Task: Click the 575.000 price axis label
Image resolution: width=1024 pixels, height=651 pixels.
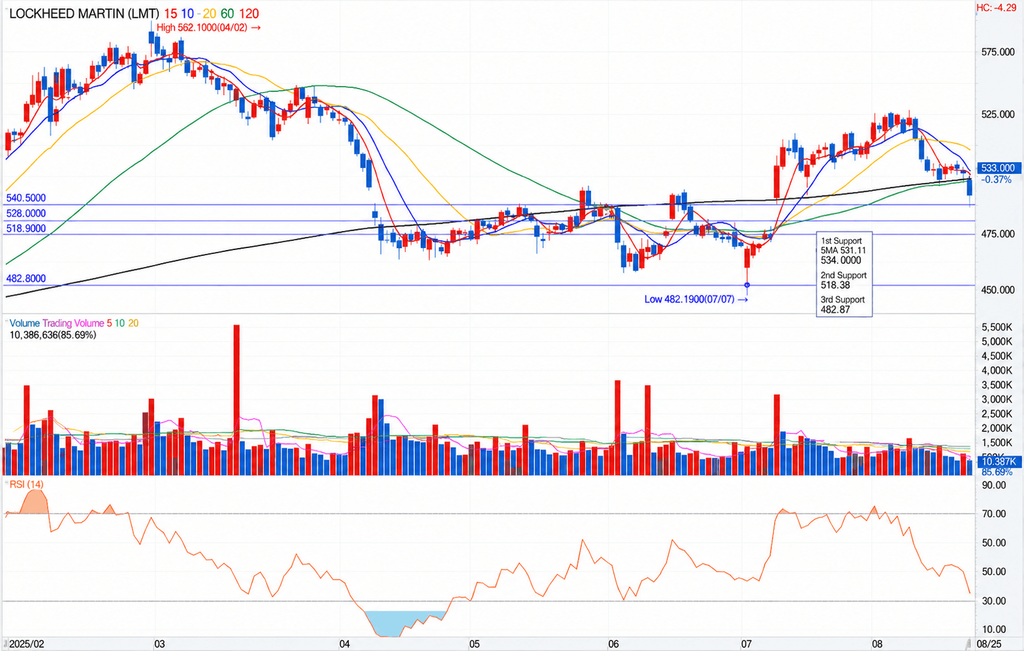Action: [998, 52]
